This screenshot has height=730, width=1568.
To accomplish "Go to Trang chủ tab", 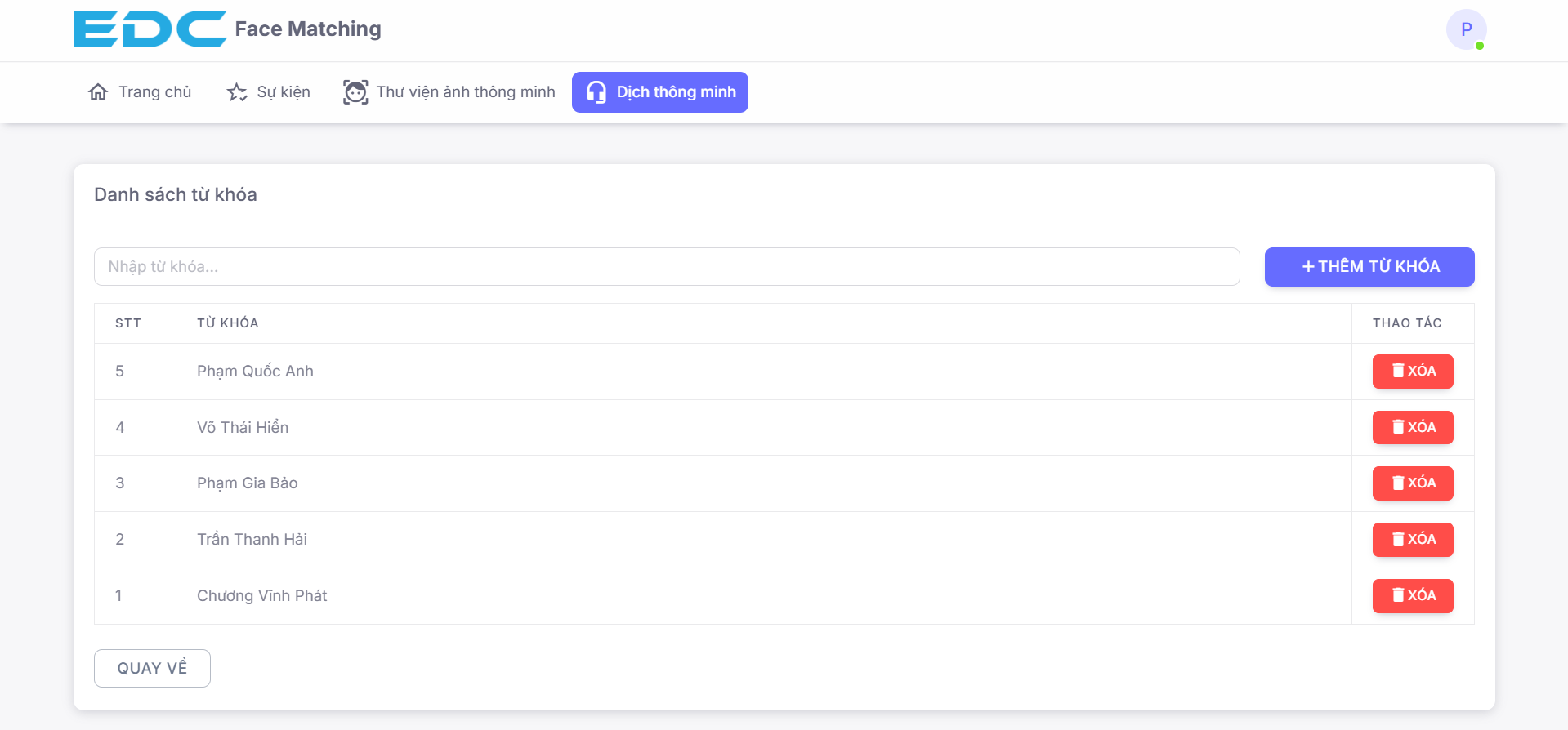I will (x=140, y=92).
